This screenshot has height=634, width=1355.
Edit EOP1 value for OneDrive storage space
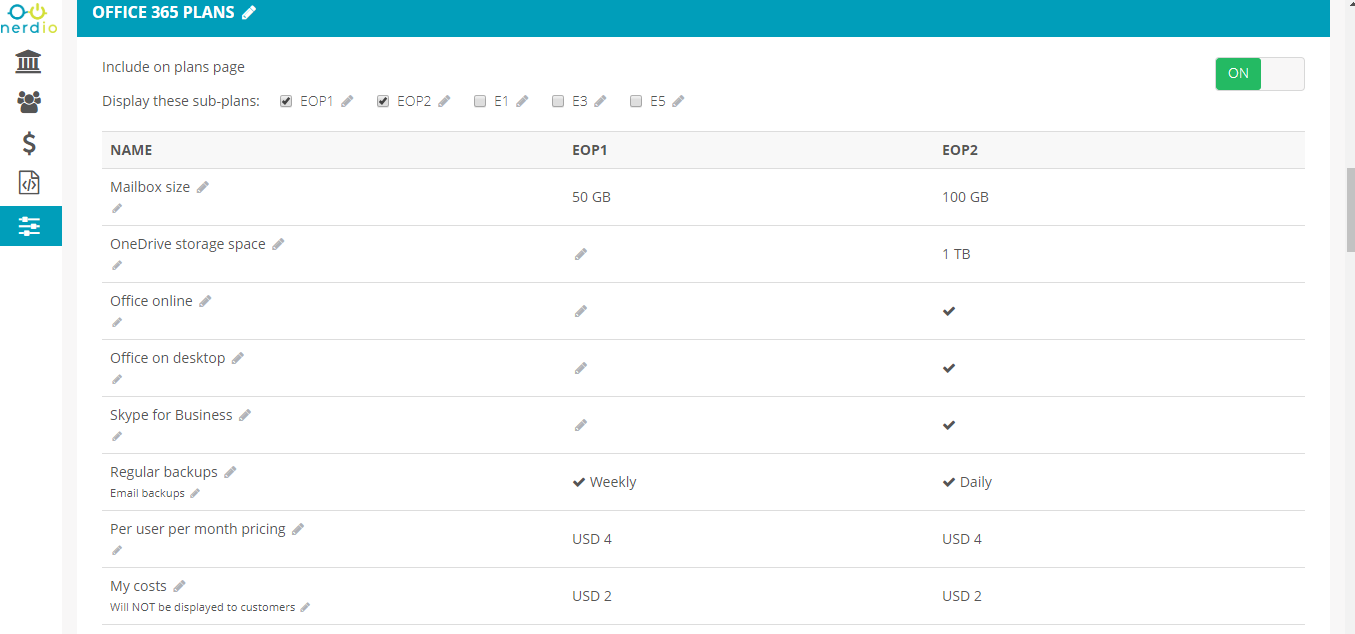(581, 254)
